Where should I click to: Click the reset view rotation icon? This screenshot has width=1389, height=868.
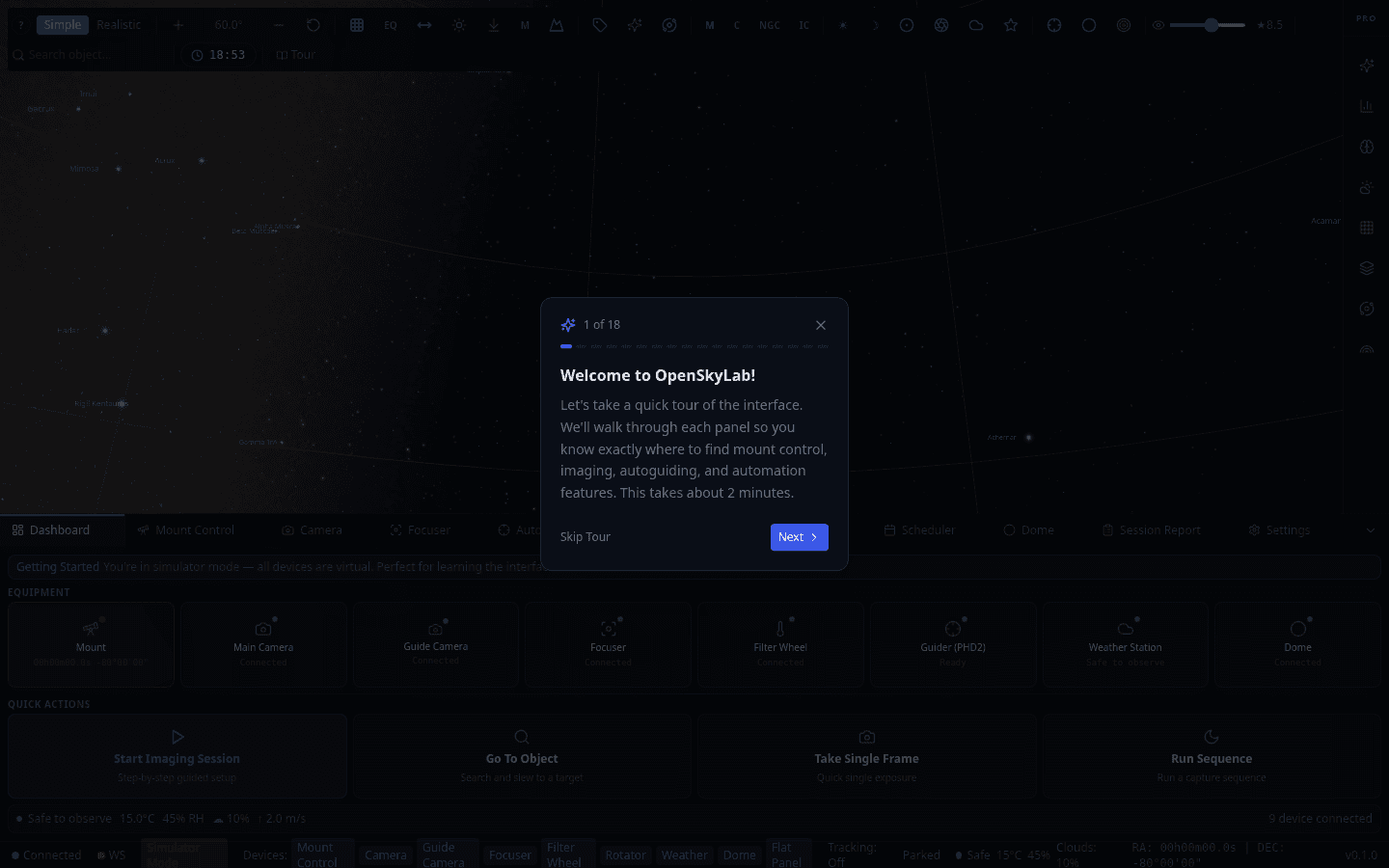point(313,25)
